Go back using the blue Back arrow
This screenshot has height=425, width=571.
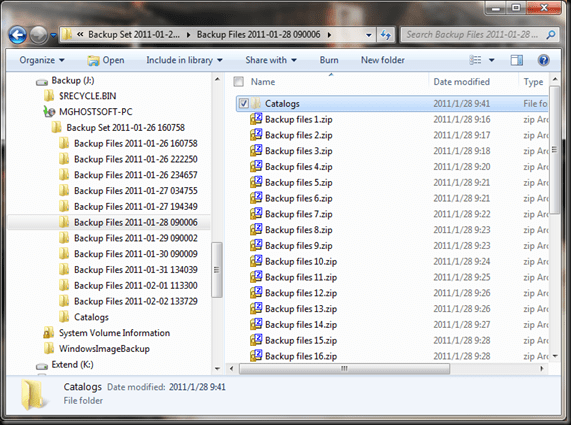pyautogui.click(x=18, y=35)
